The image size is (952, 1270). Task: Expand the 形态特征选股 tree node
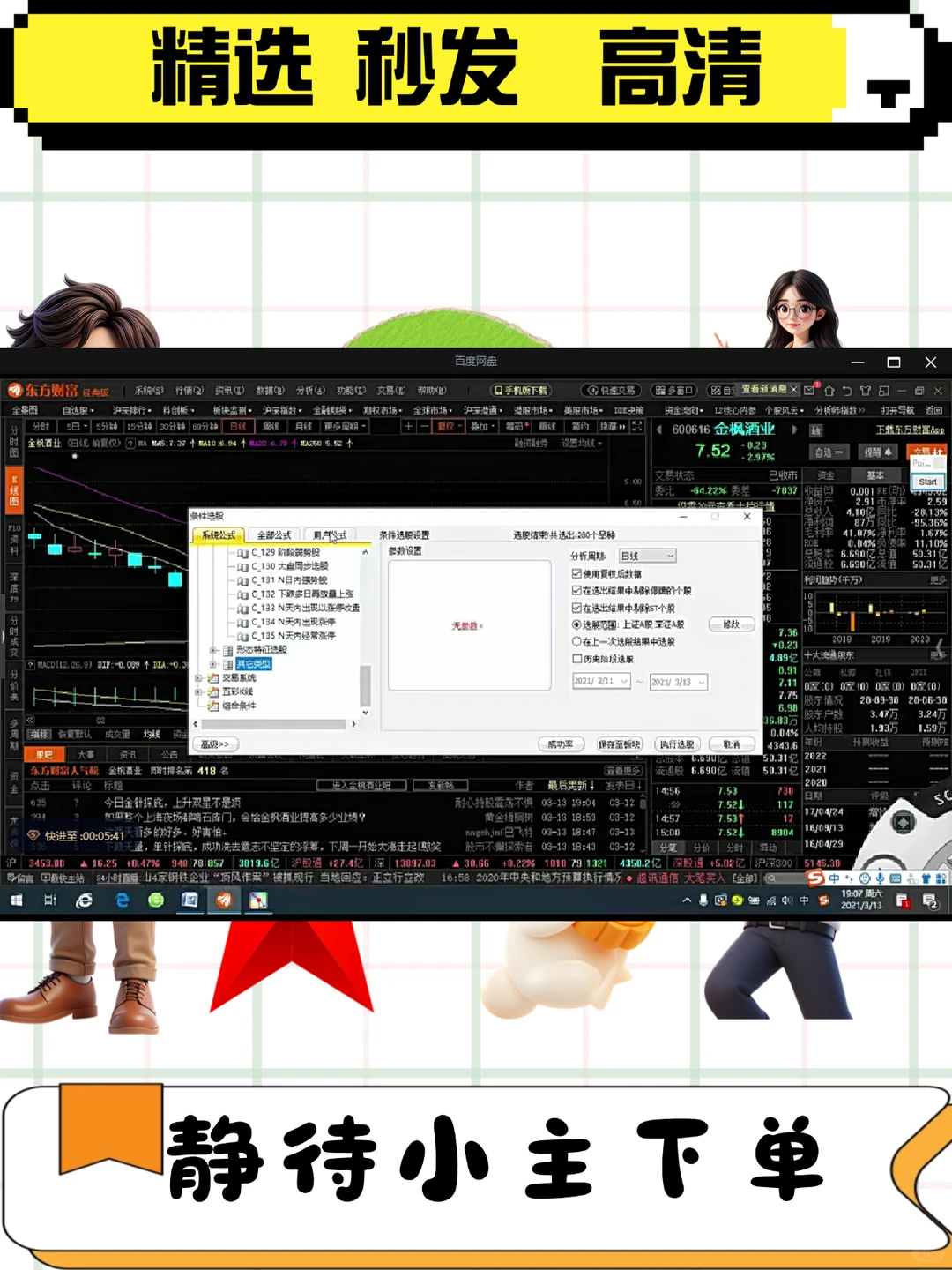pos(212,650)
